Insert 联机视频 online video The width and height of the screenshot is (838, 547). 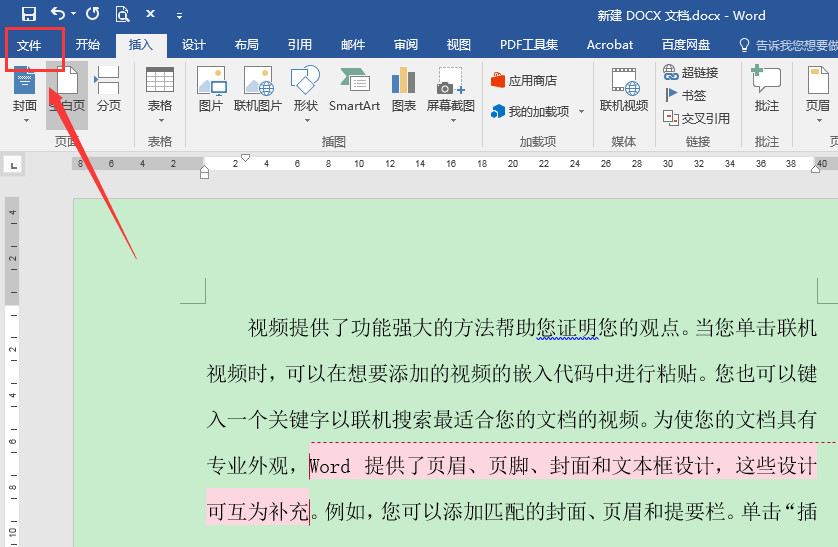coord(624,89)
